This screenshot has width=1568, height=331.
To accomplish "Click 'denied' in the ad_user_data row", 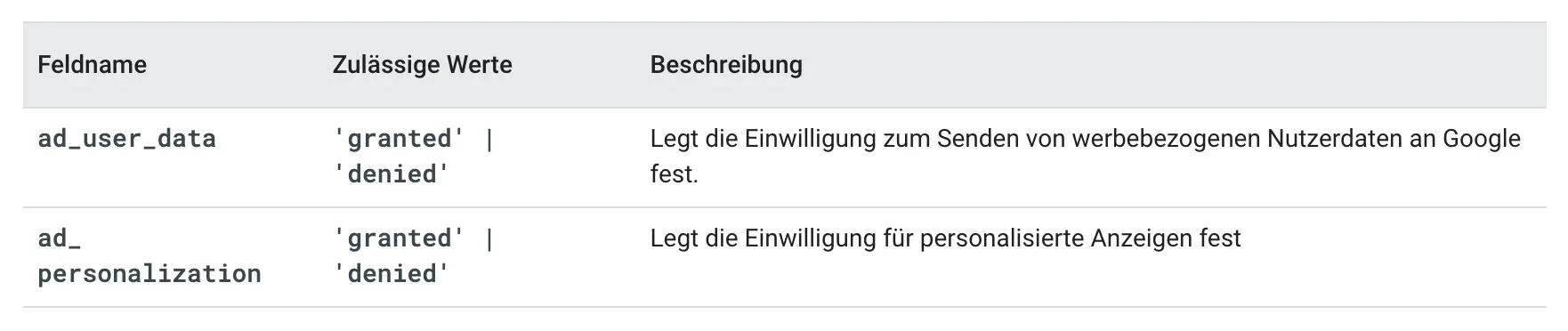I will pyautogui.click(x=392, y=174).
